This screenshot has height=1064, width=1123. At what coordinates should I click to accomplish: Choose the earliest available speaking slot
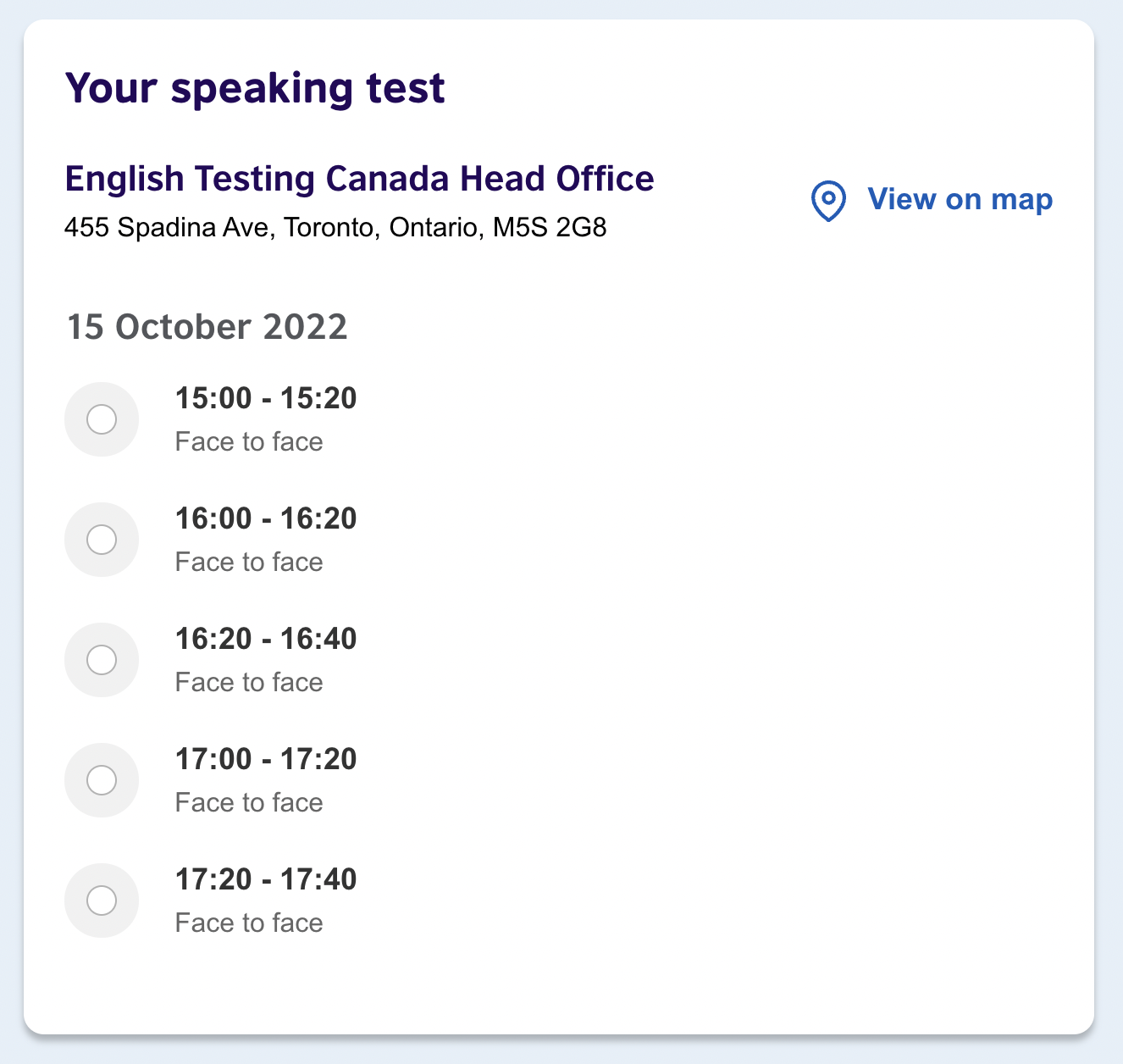pyautogui.click(x=102, y=419)
